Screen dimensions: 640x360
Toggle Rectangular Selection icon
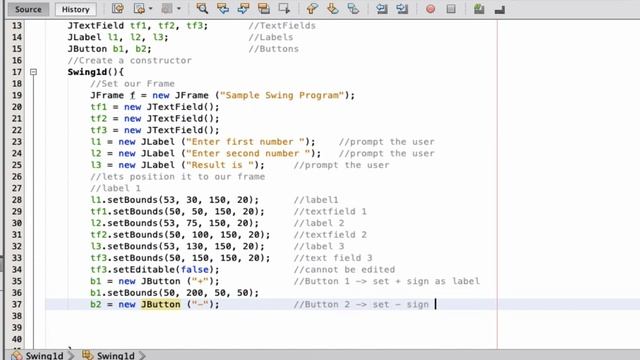284,9
